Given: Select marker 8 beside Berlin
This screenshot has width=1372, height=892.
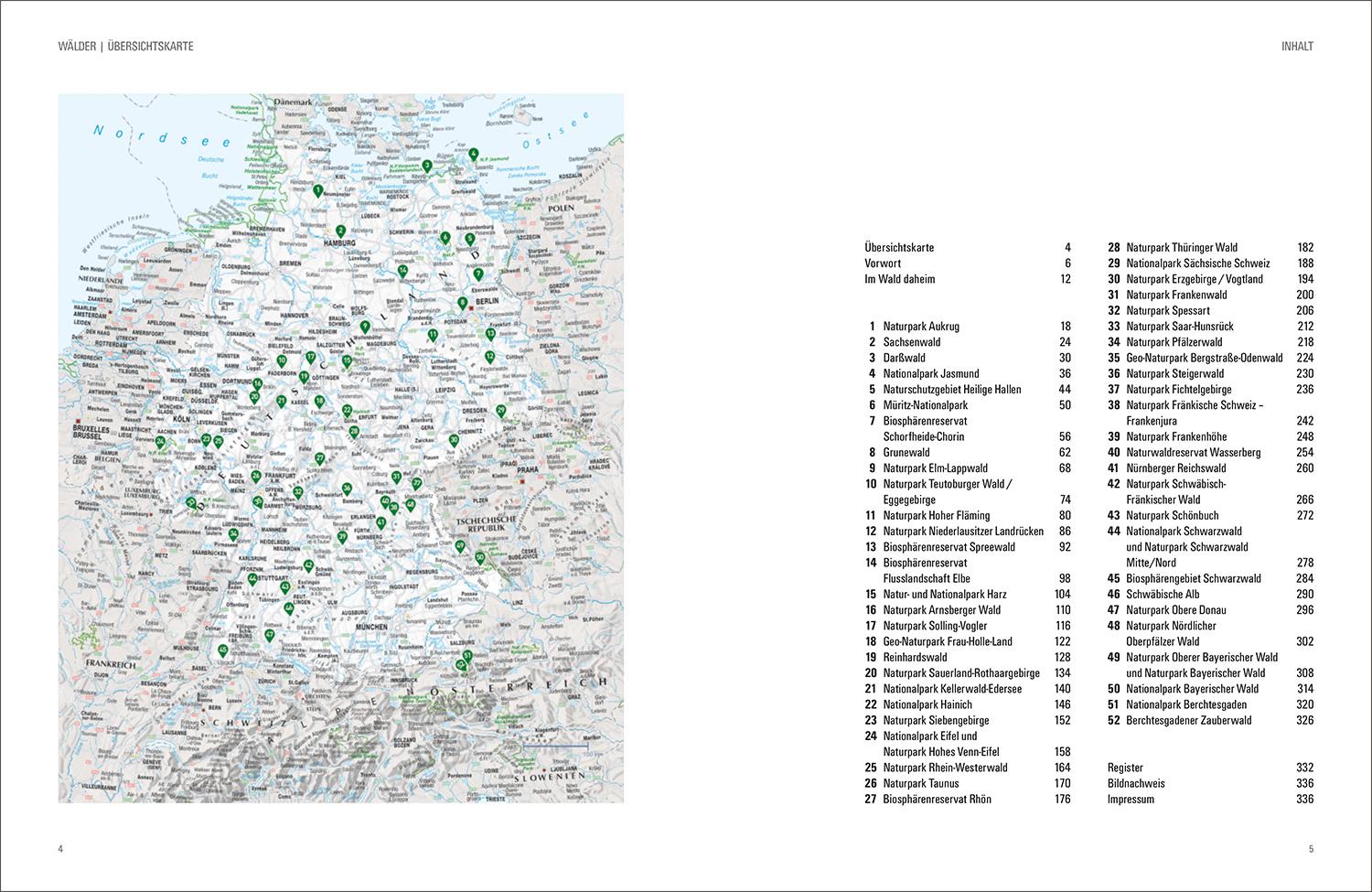Looking at the screenshot, I should (x=462, y=303).
